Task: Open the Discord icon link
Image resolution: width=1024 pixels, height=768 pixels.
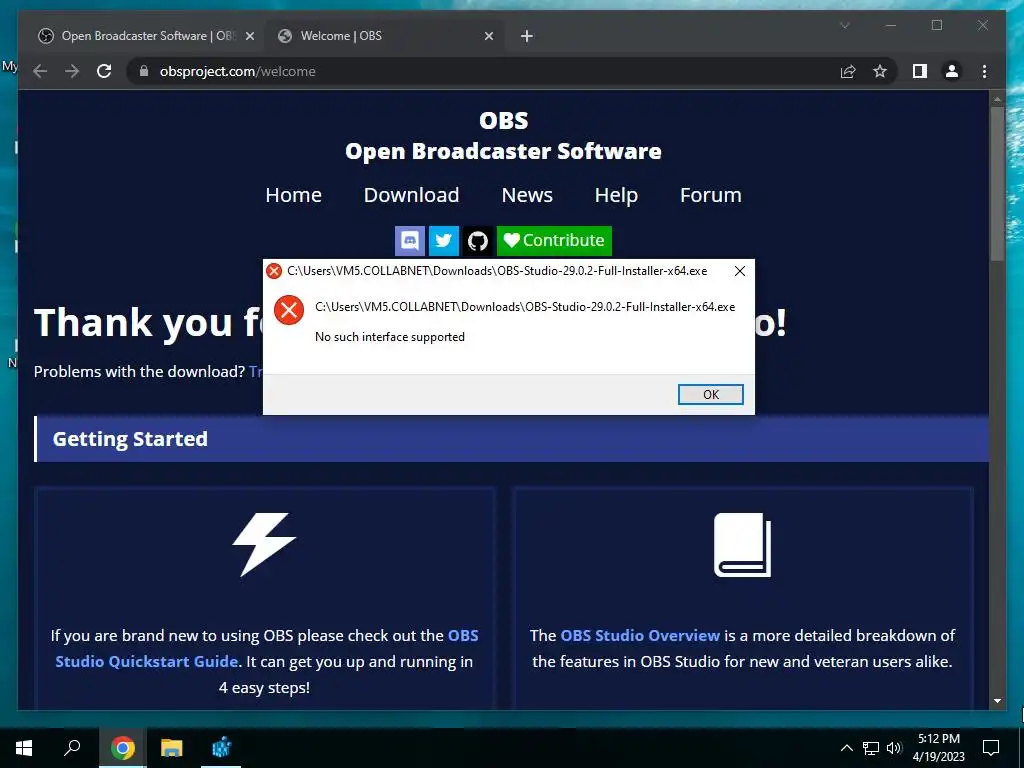Action: click(x=410, y=241)
